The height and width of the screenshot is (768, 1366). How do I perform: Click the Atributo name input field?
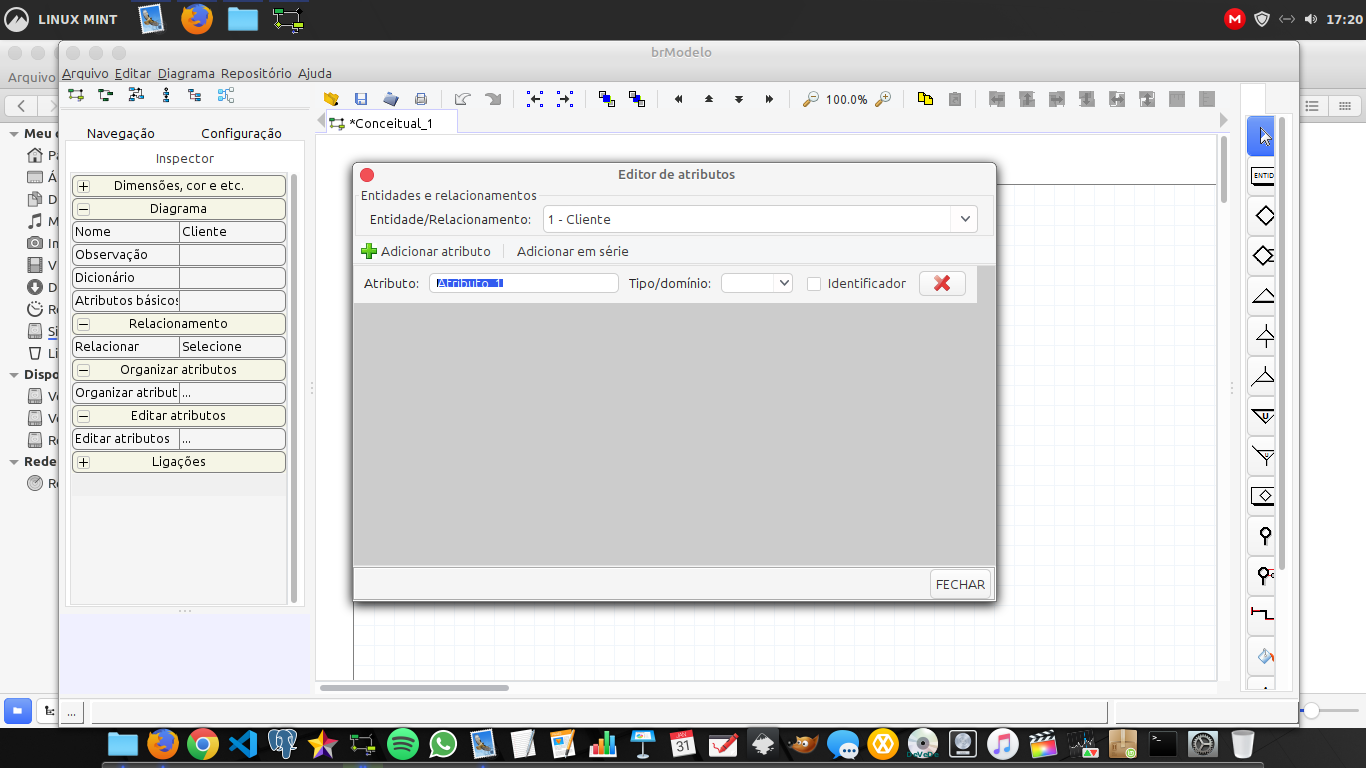click(524, 283)
